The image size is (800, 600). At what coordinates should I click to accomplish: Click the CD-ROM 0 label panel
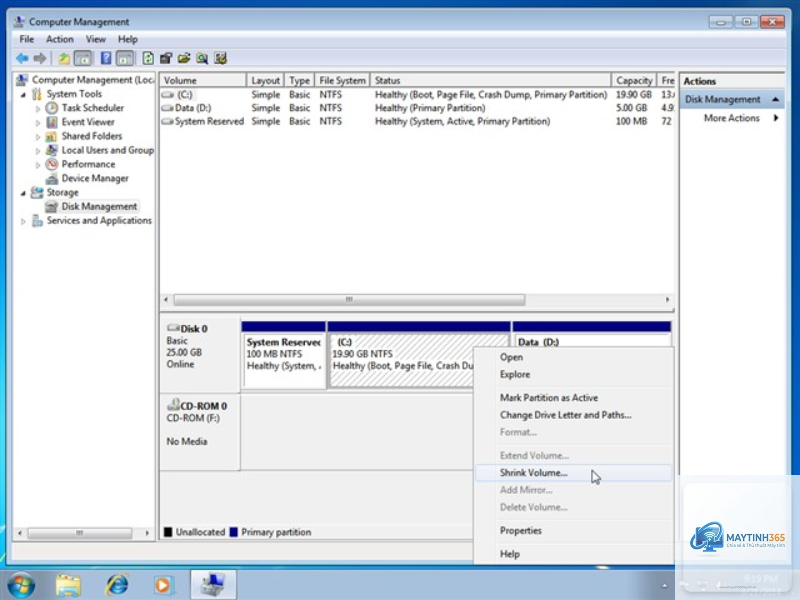199,431
